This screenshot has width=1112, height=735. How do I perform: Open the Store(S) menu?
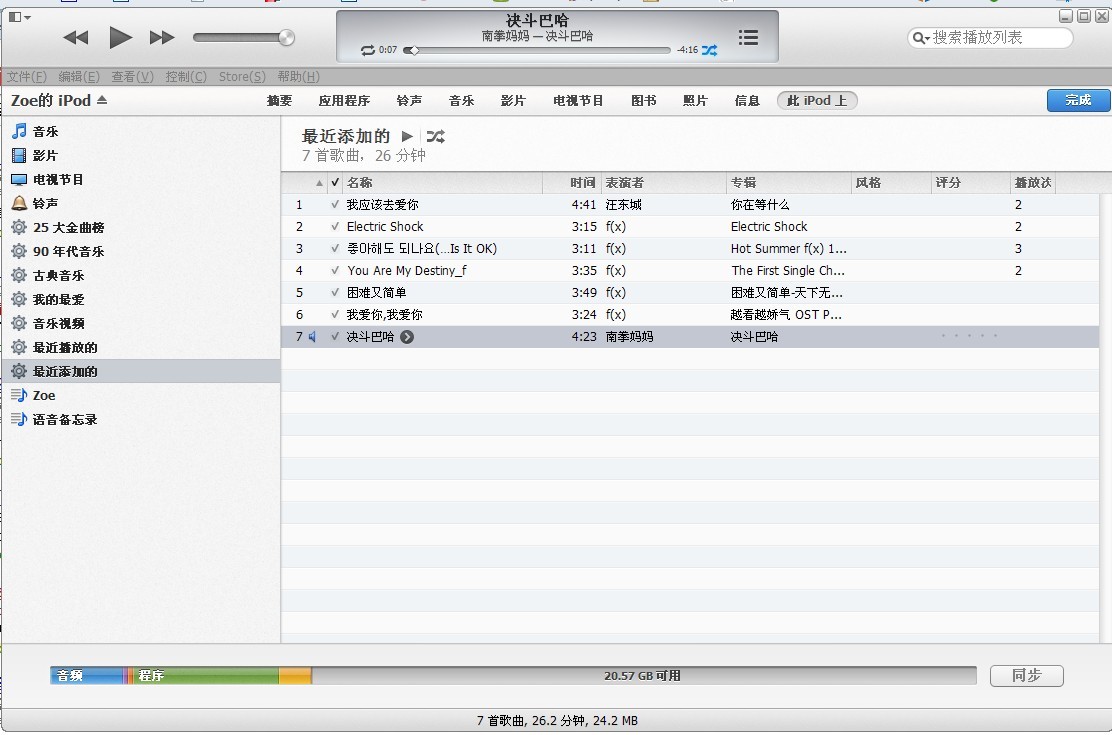(242, 77)
